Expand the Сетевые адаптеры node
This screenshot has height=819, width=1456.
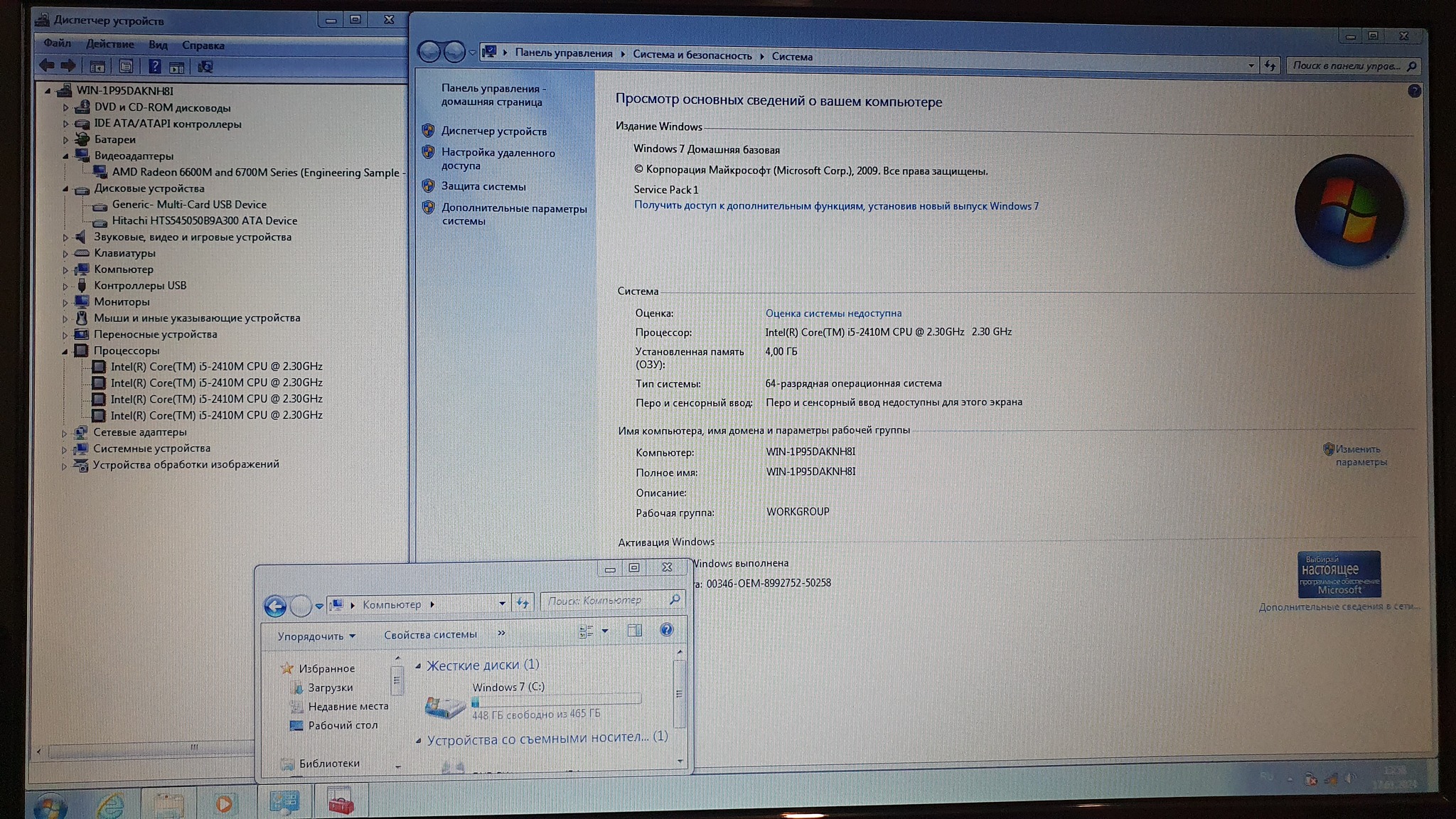coord(65,433)
